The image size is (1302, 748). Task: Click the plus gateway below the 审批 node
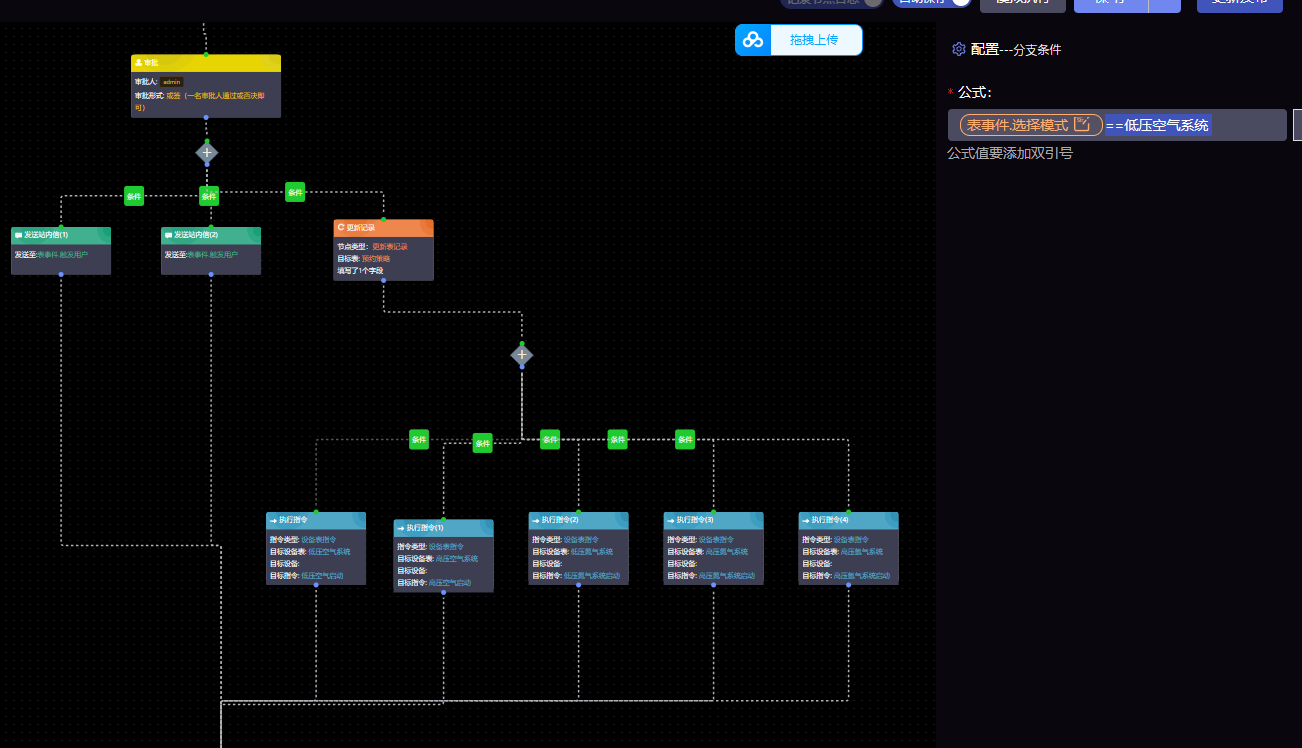tap(207, 153)
